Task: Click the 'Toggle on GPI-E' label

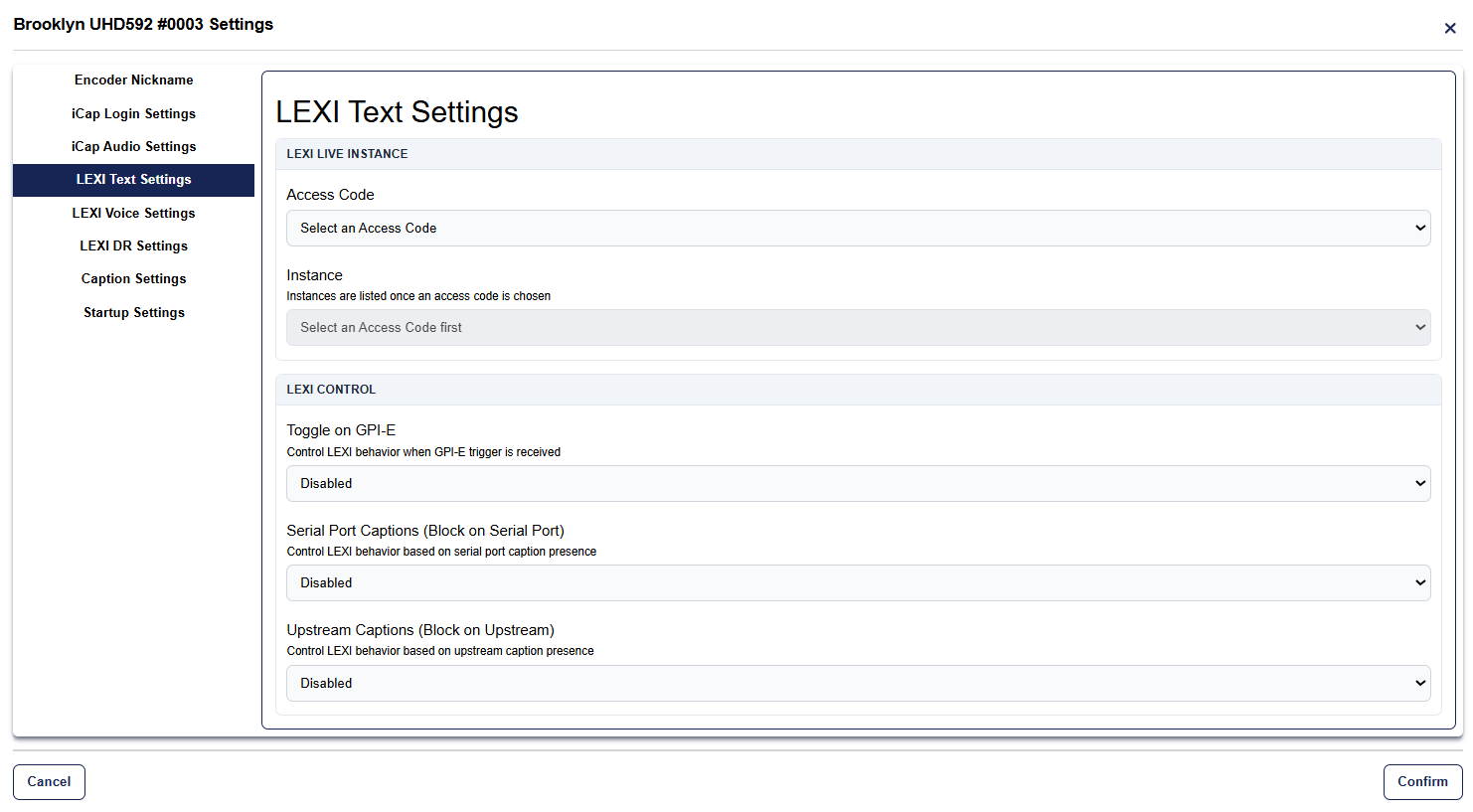Action: pos(341,430)
